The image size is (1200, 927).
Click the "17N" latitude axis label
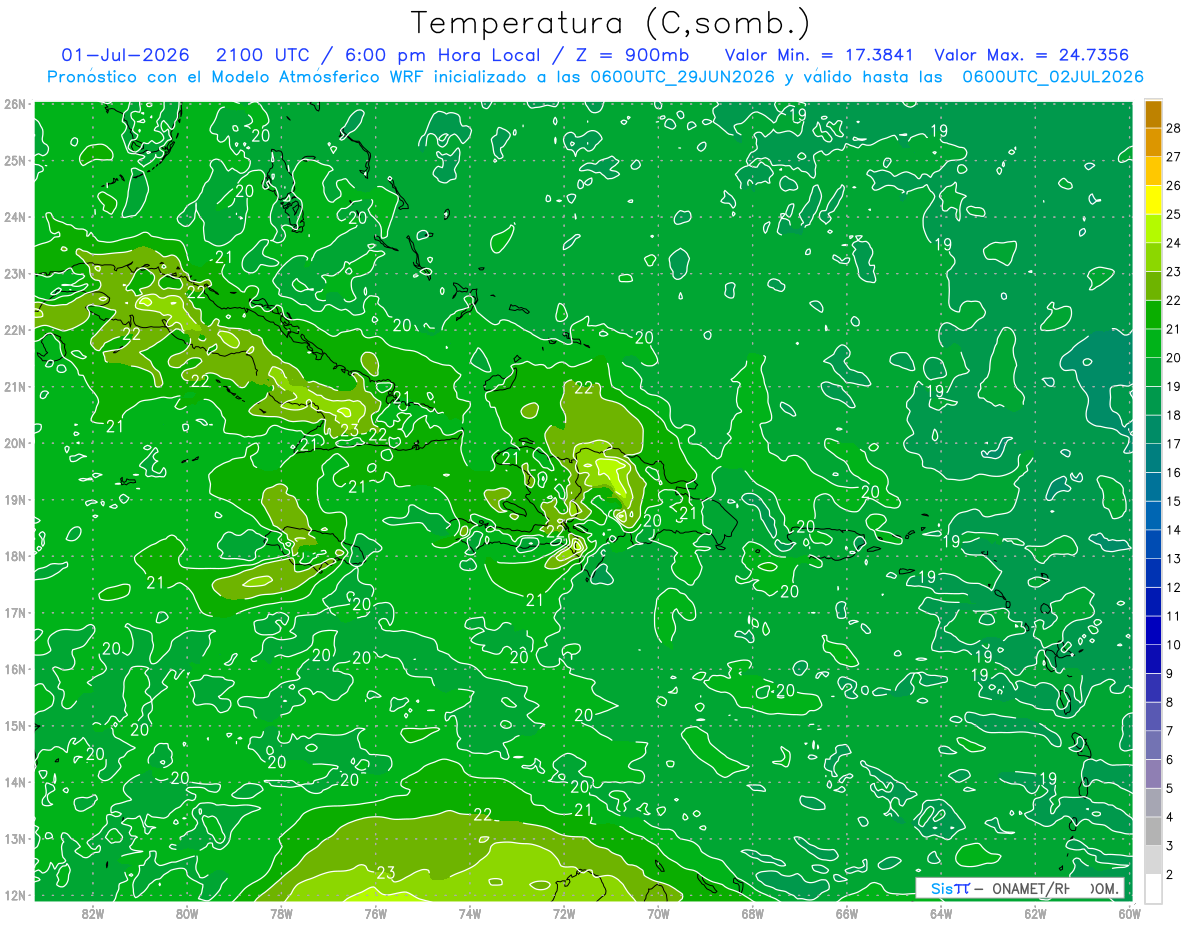point(14,612)
